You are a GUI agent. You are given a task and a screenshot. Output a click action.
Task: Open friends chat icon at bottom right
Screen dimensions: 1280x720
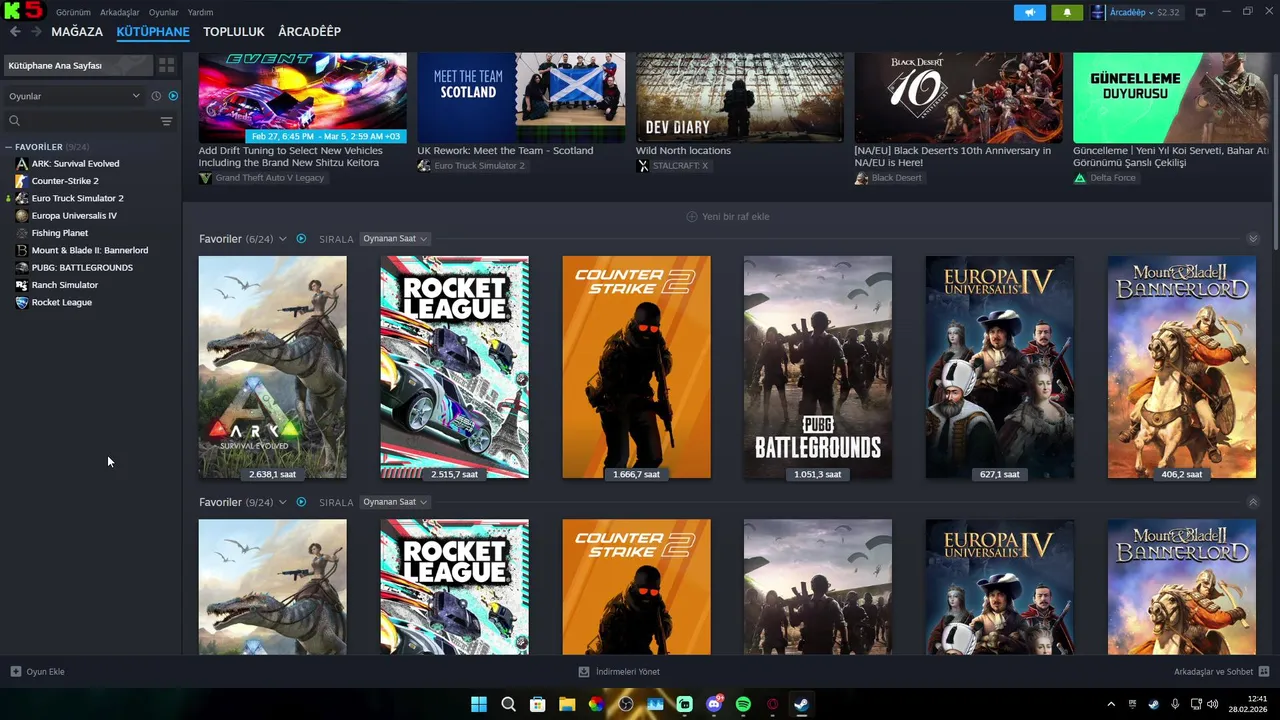(x=1264, y=672)
